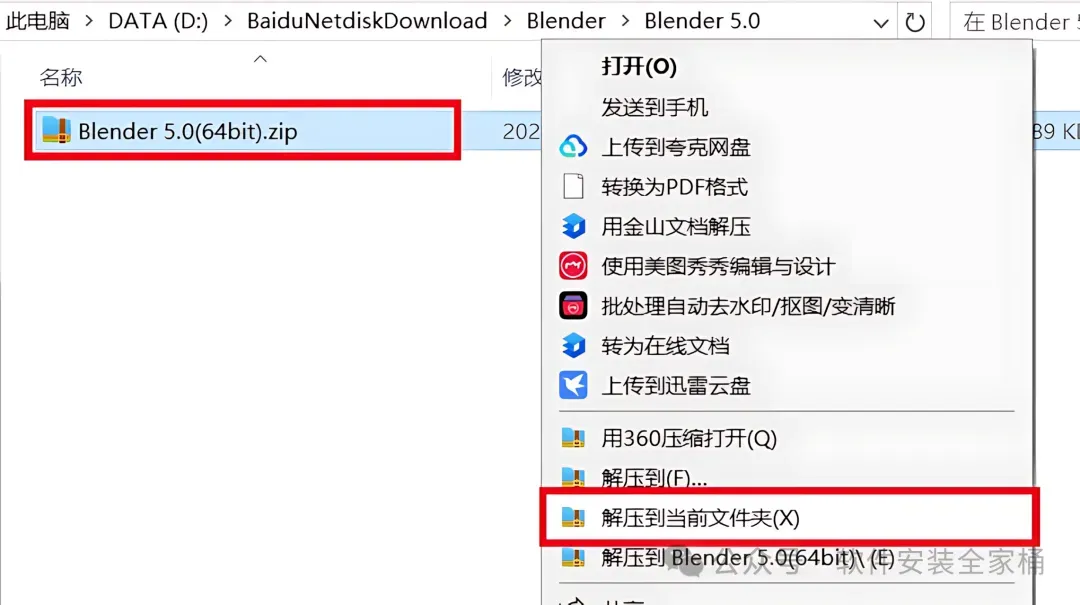This screenshot has width=1080, height=605.
Task: Click the blank page icon for PDF conversion
Action: (573, 186)
